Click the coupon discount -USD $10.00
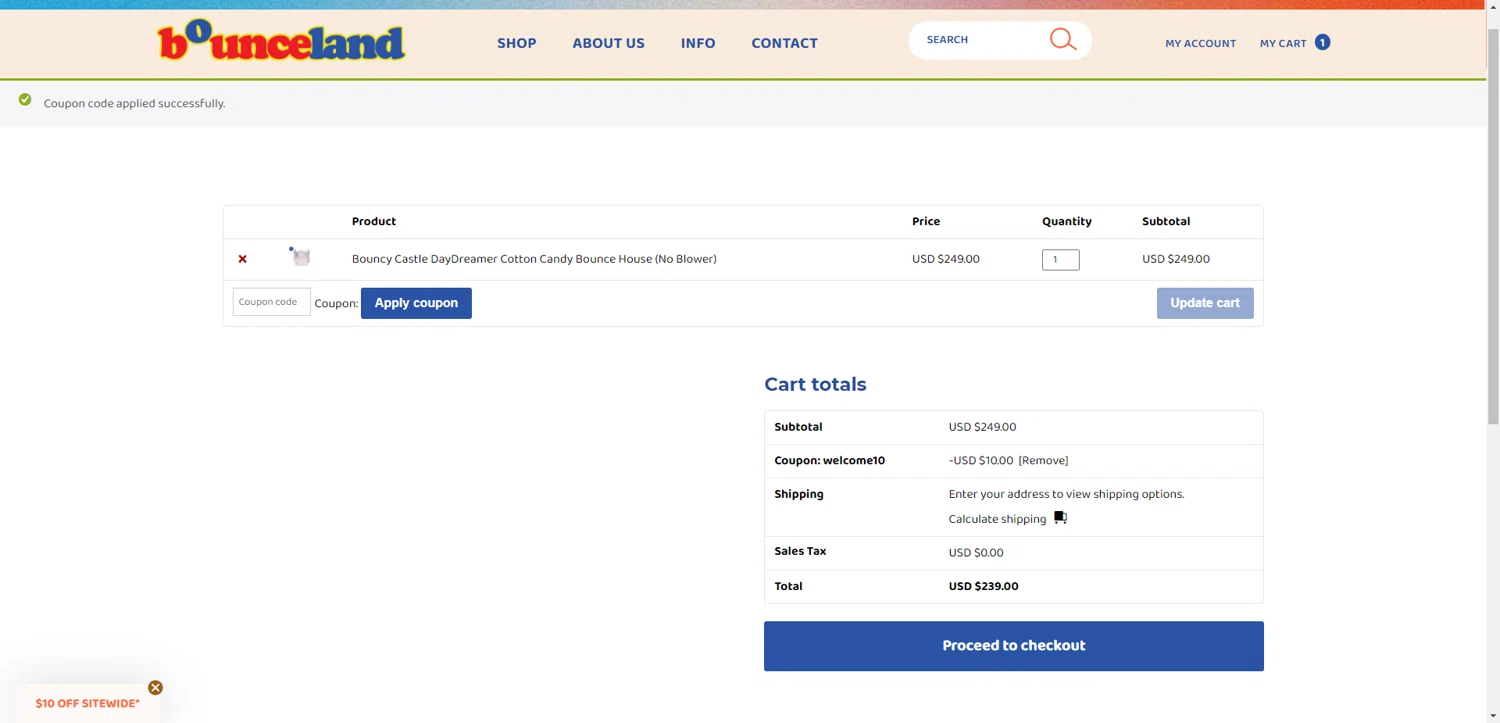Image resolution: width=1500 pixels, height=723 pixels. pyautogui.click(x=981, y=461)
